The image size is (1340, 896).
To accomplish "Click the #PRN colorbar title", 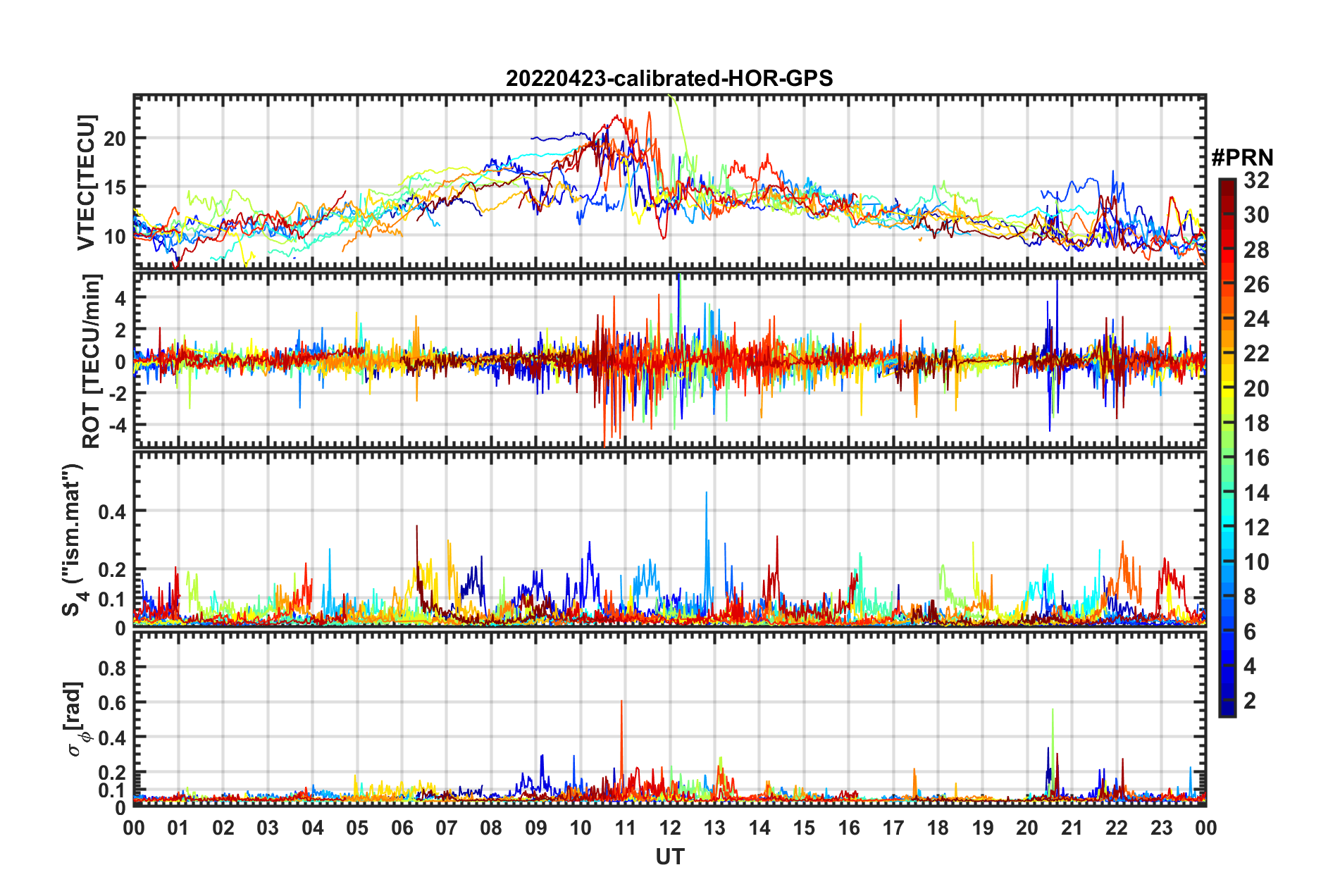I will (1242, 157).
